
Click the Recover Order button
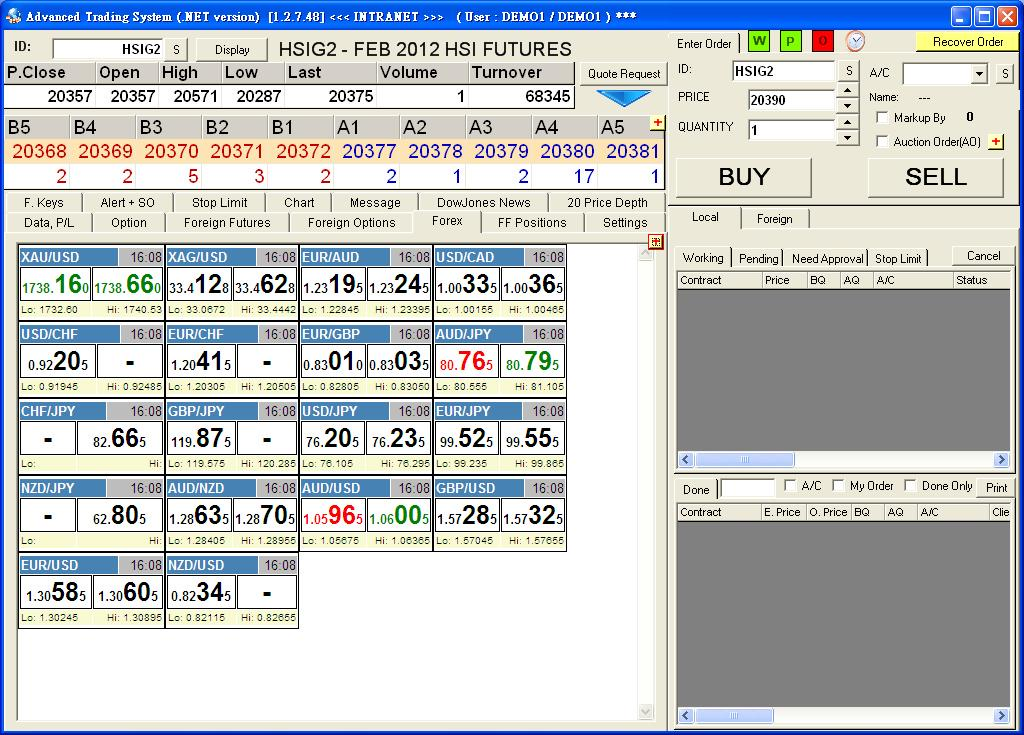tap(967, 42)
